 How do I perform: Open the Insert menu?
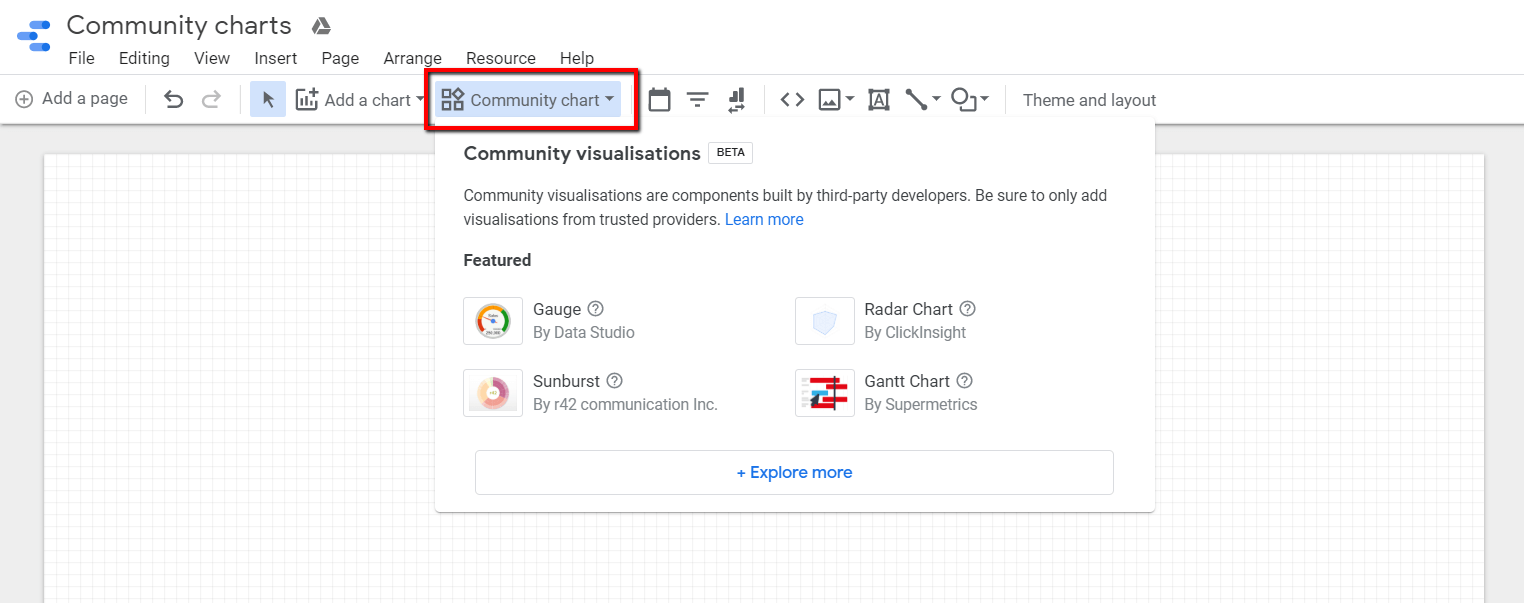click(275, 58)
